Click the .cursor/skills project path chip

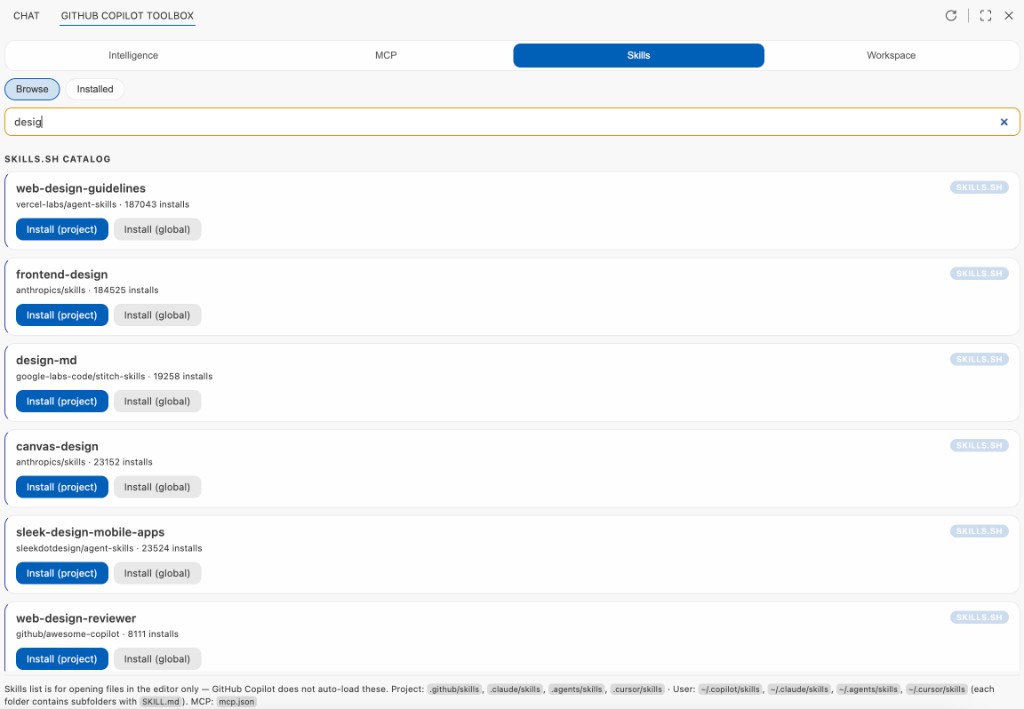(637, 689)
